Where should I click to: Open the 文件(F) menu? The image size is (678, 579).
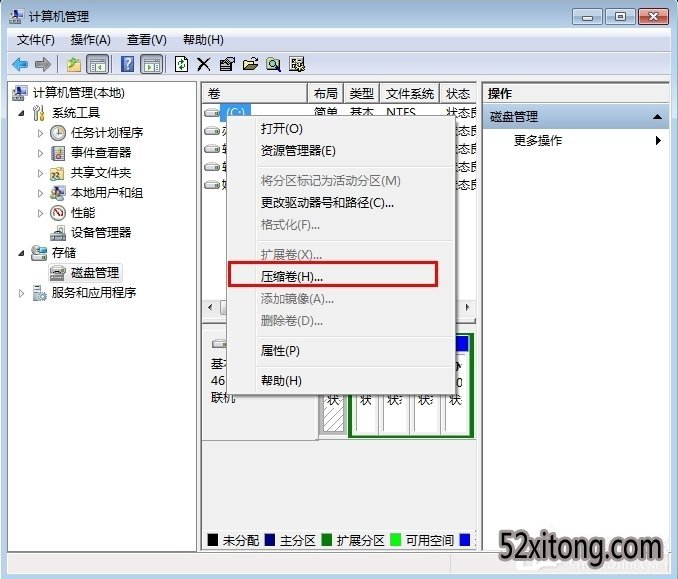(x=35, y=40)
